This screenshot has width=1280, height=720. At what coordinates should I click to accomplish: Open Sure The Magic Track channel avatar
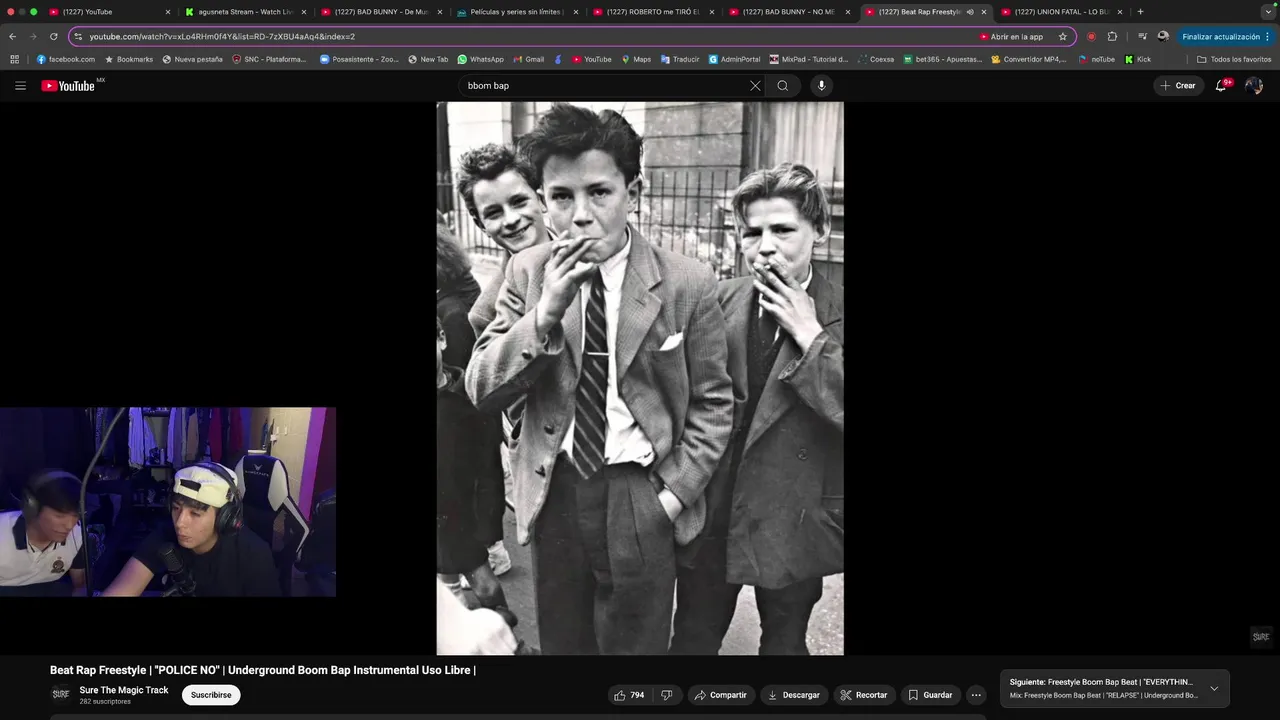61,694
